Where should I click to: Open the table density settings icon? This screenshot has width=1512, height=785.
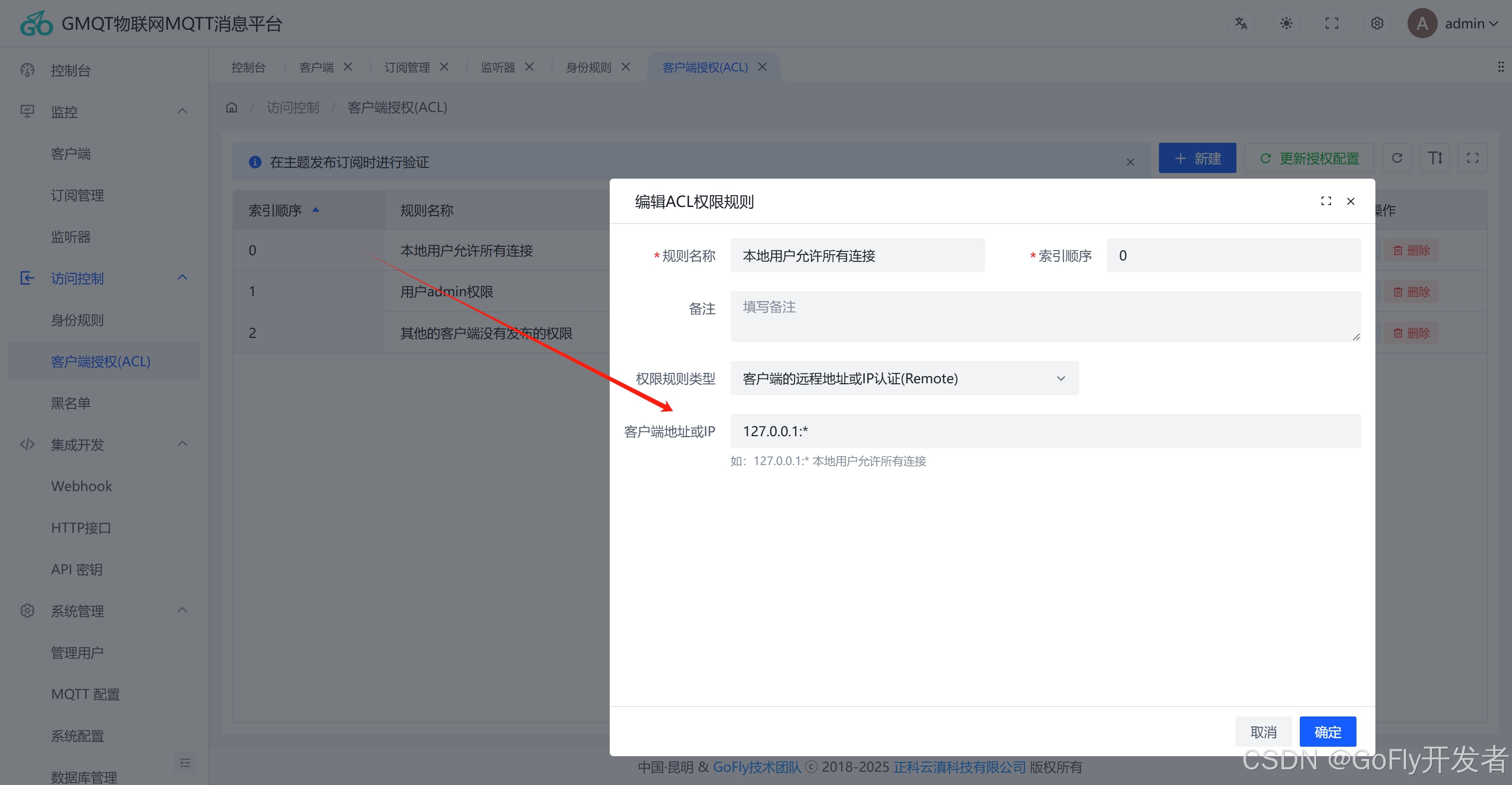click(1434, 158)
